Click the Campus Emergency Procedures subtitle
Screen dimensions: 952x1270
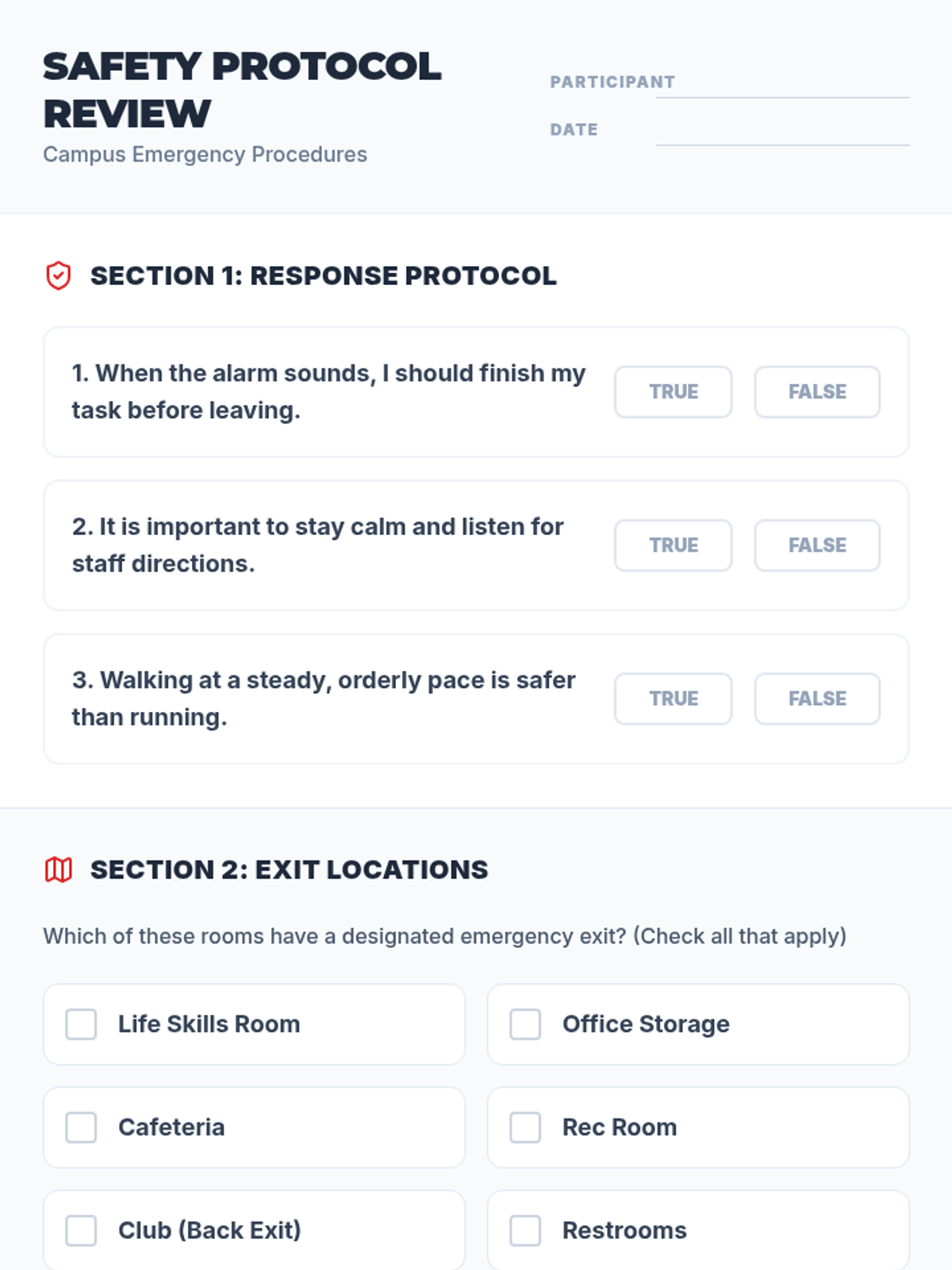coord(205,154)
